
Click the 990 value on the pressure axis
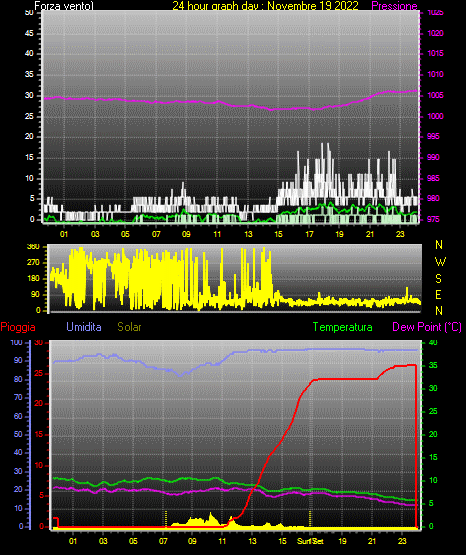click(433, 157)
